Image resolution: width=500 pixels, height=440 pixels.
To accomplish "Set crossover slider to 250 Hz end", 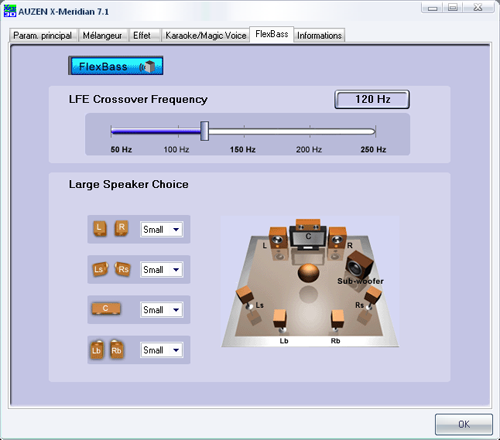I will tap(375, 131).
